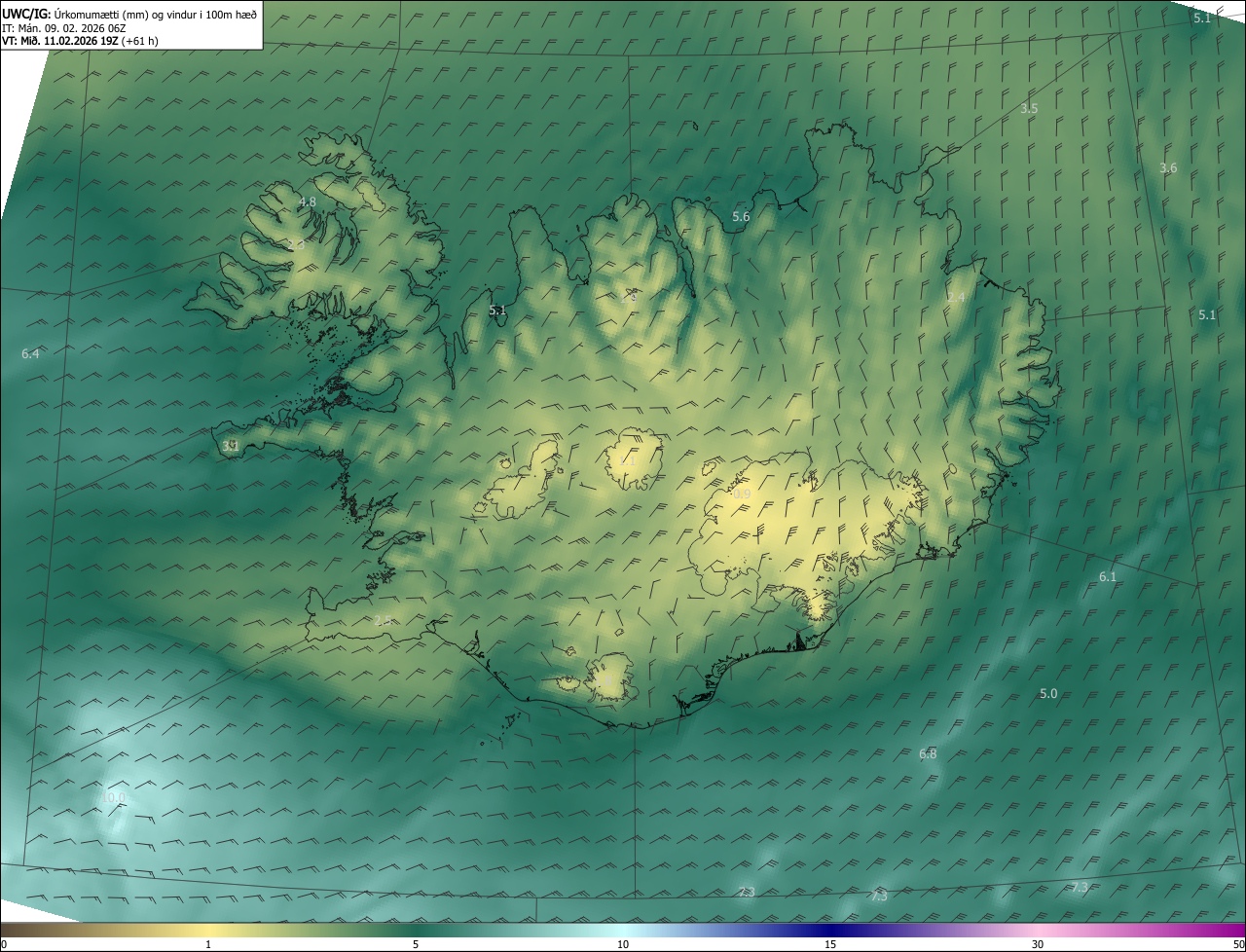The width and height of the screenshot is (1246, 952).
Task: Click the "5.6" label off the north coast
Action: [741, 217]
